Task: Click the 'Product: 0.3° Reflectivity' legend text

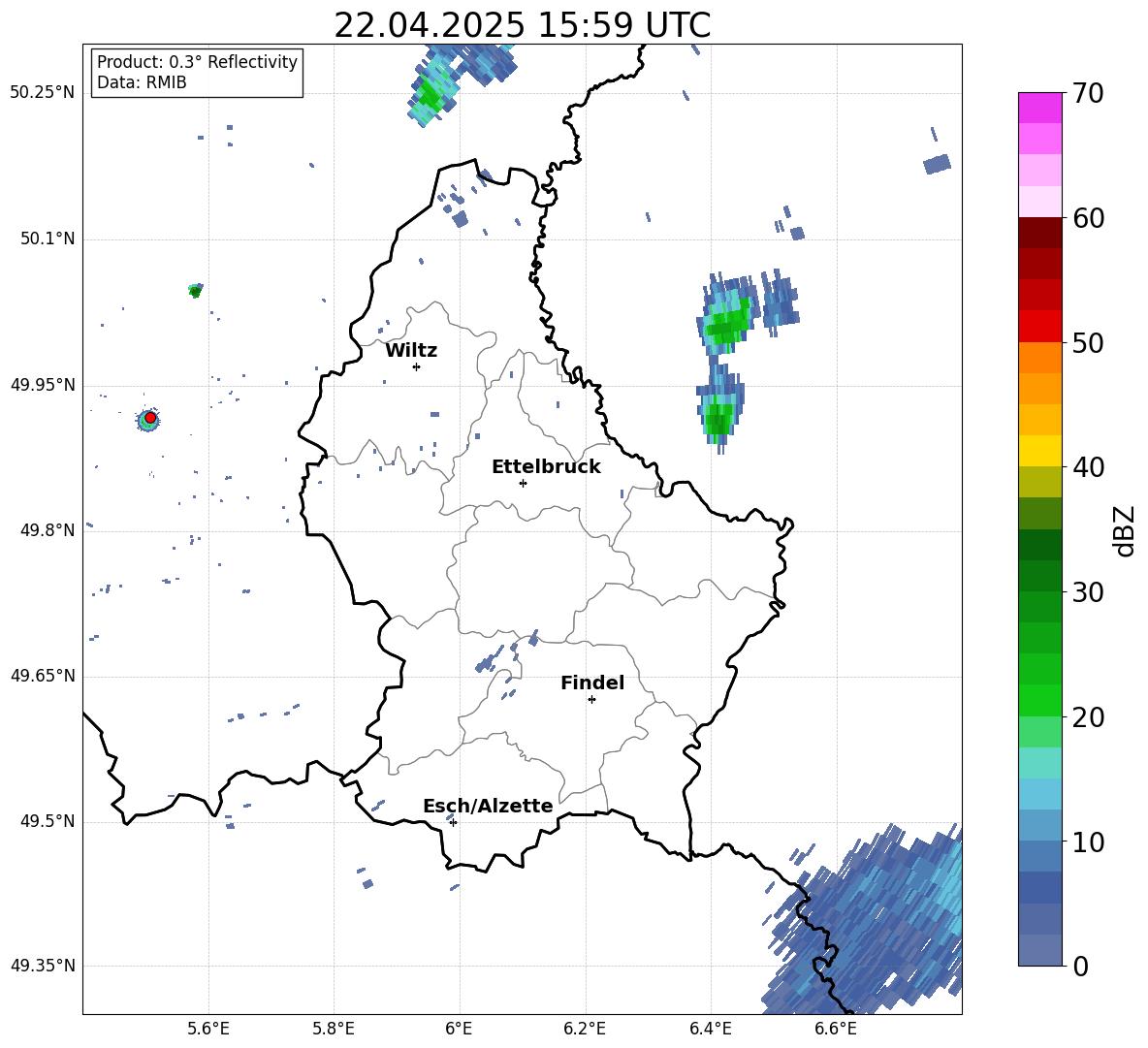Action: (x=197, y=61)
